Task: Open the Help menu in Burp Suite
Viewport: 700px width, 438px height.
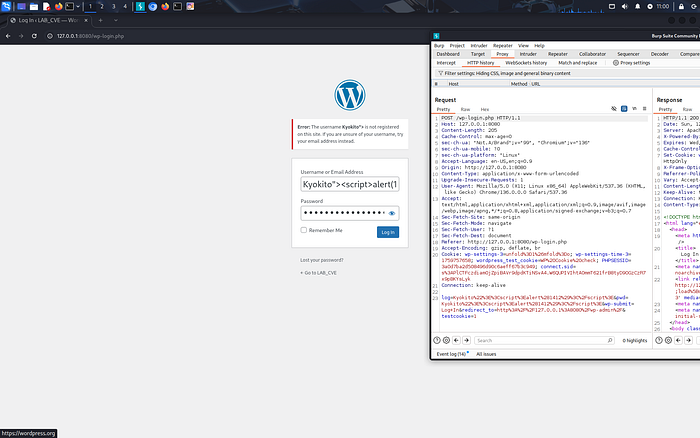Action: click(539, 46)
